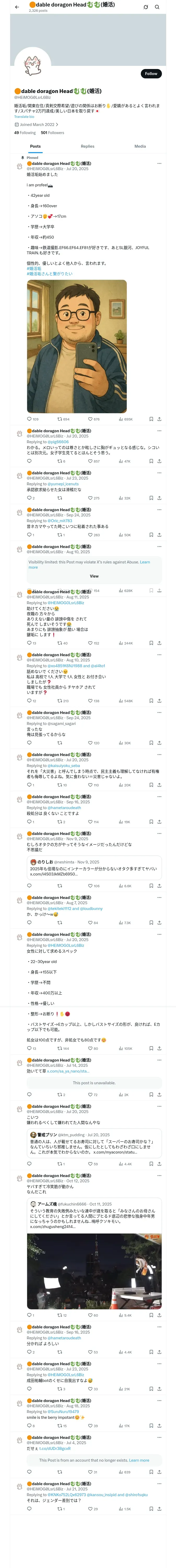Screen dimensions: 176x1568
Task: Share the pinned post via share icon
Action: (160, 419)
